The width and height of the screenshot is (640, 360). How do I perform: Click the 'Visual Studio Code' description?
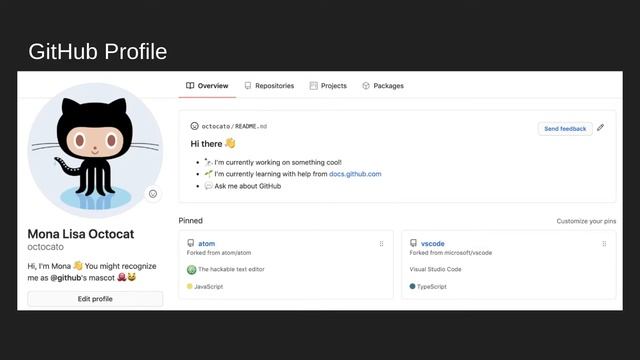coord(435,269)
